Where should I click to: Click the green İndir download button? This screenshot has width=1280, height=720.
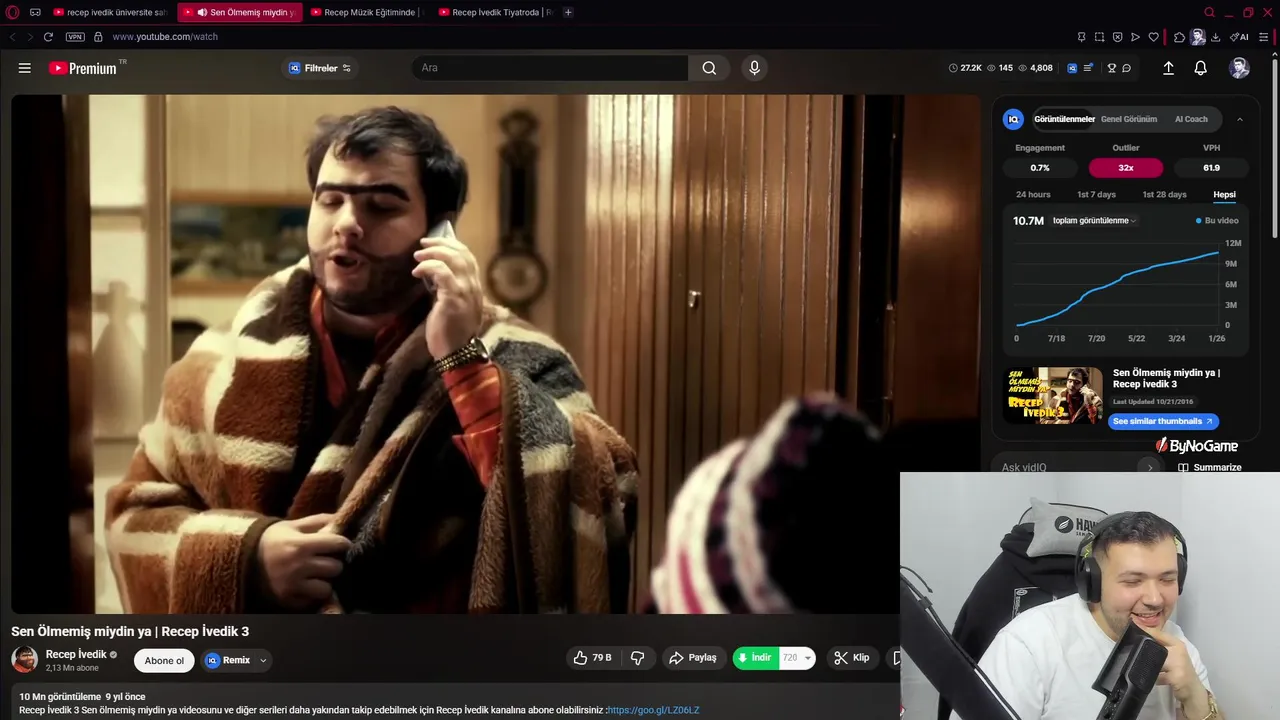pyautogui.click(x=755, y=658)
